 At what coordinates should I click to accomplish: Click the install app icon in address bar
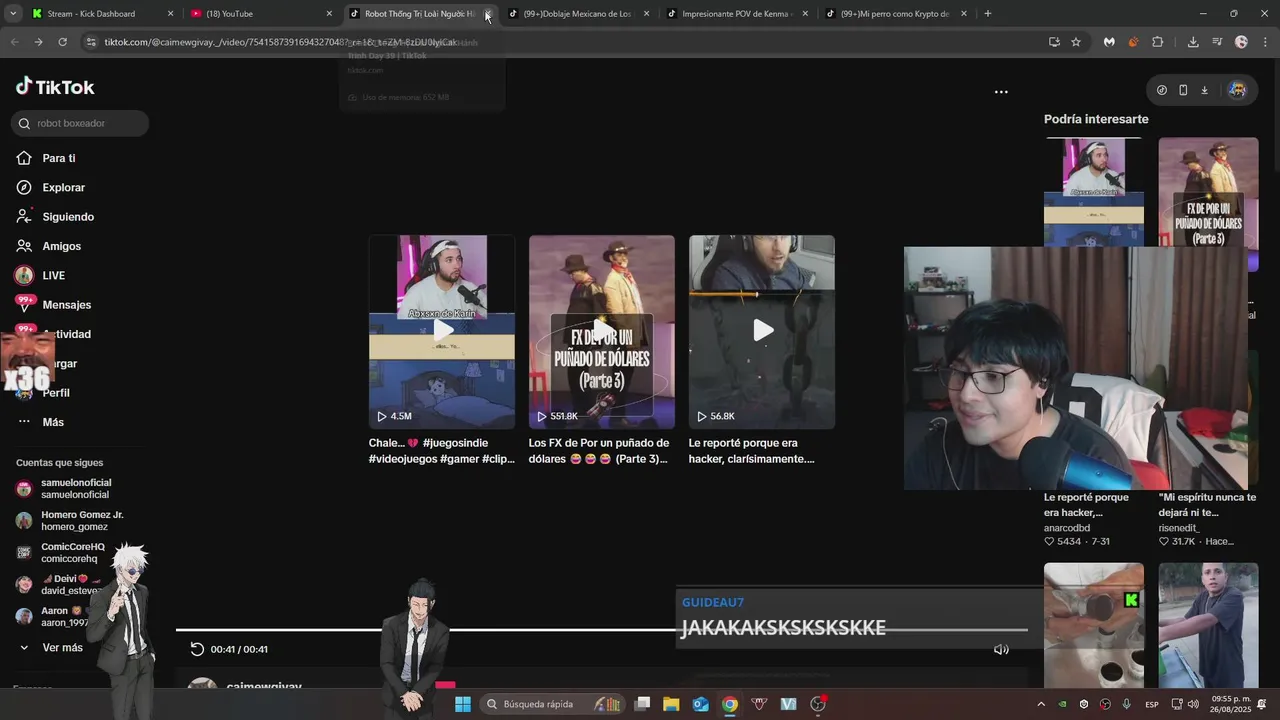coord(1054,42)
